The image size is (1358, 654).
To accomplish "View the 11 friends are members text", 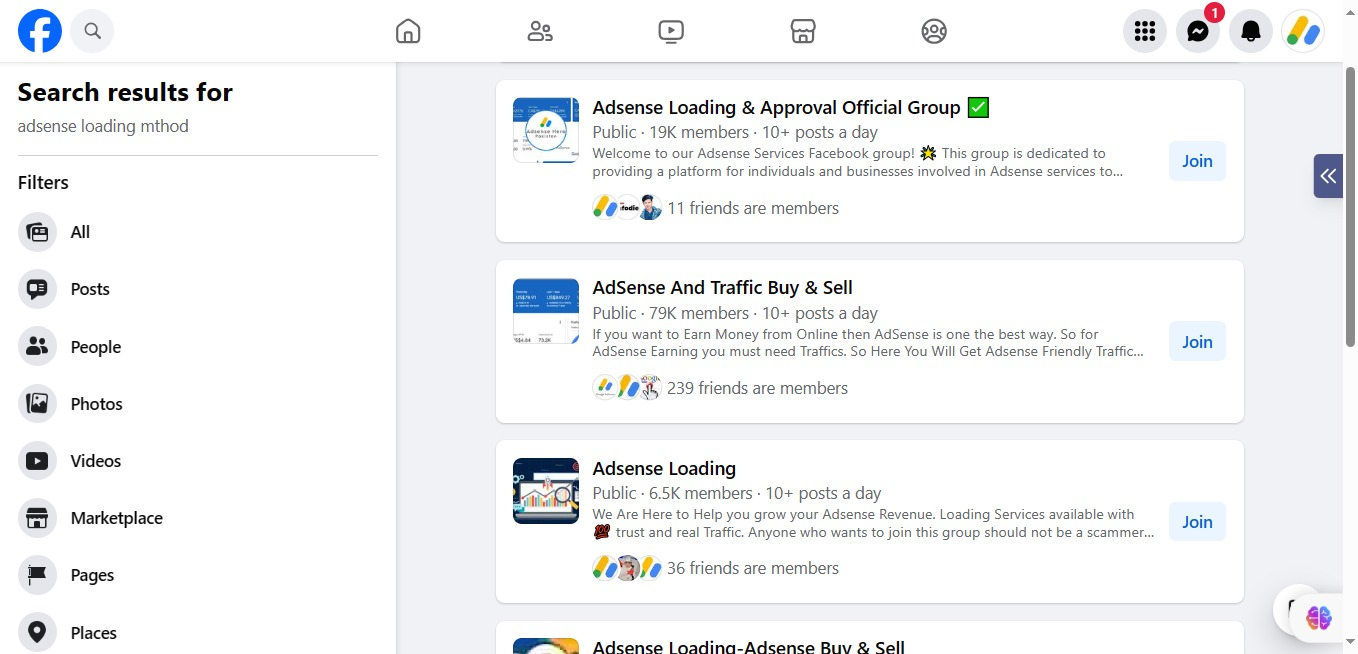I will (x=753, y=208).
